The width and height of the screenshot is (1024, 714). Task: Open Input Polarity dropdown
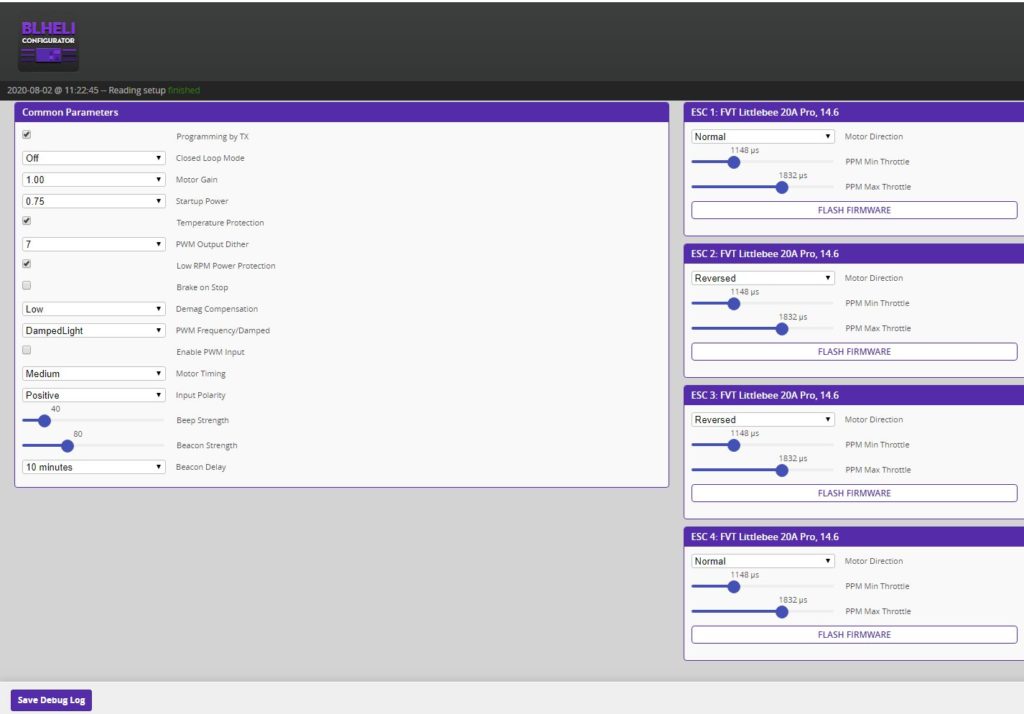click(x=93, y=395)
